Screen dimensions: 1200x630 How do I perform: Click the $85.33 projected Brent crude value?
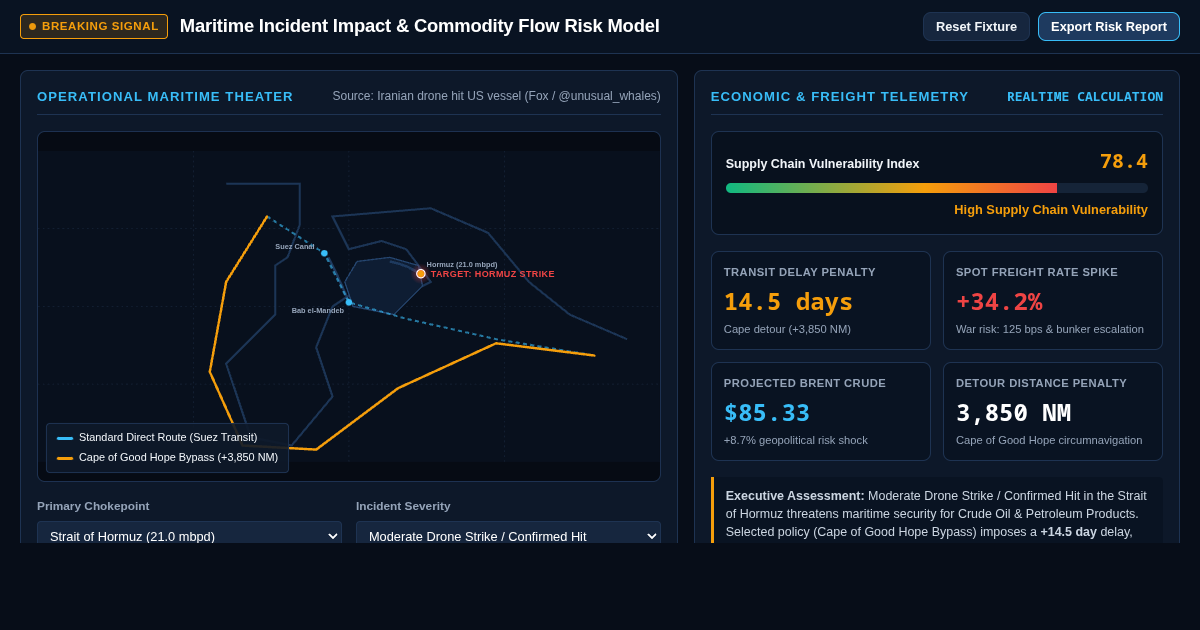(x=767, y=413)
